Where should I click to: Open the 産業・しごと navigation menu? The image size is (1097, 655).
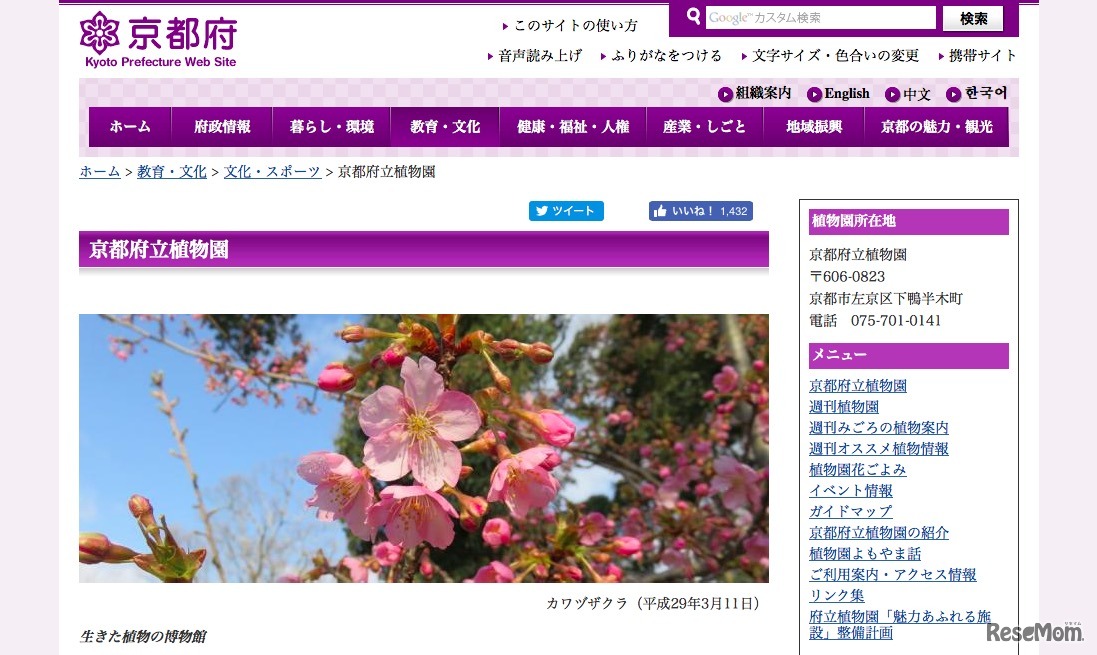tap(704, 126)
